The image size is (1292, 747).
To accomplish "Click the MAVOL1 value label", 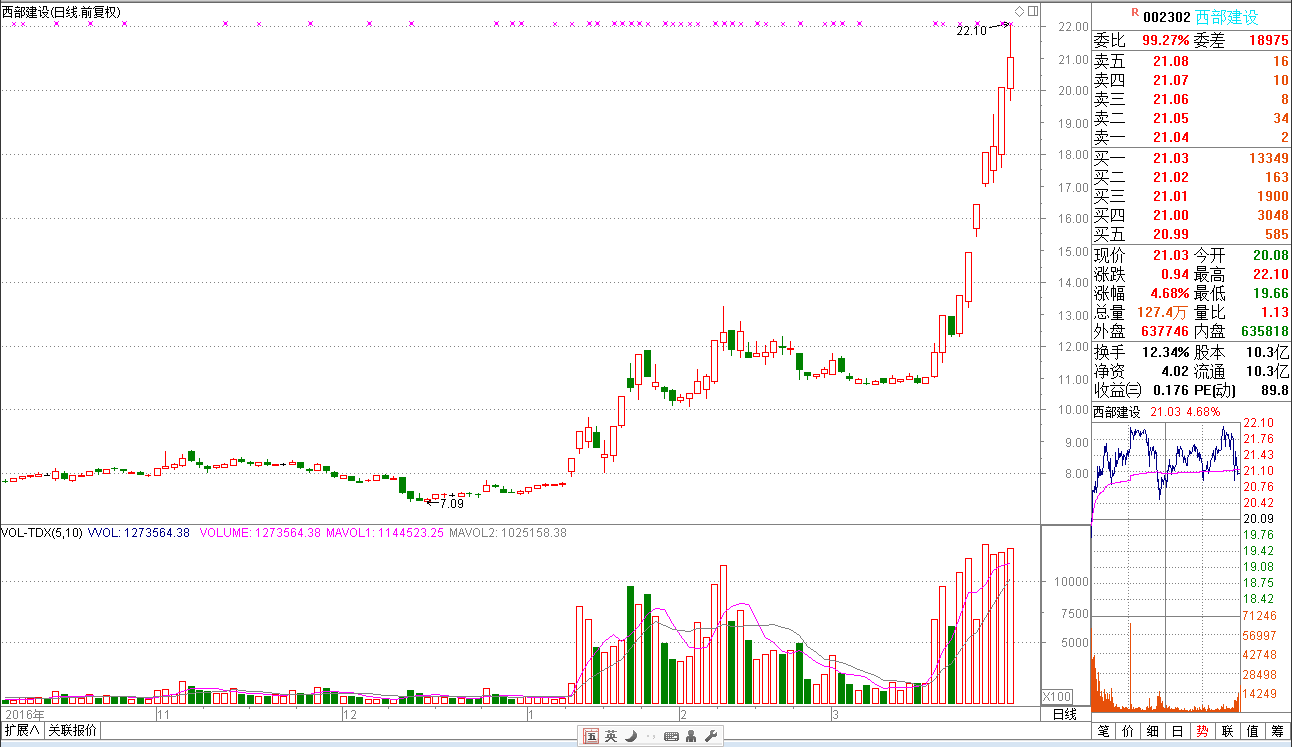I will point(386,533).
